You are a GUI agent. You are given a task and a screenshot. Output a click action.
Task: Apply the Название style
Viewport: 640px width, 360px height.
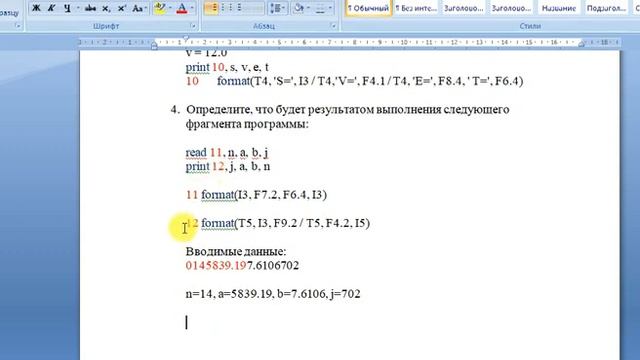(x=558, y=8)
